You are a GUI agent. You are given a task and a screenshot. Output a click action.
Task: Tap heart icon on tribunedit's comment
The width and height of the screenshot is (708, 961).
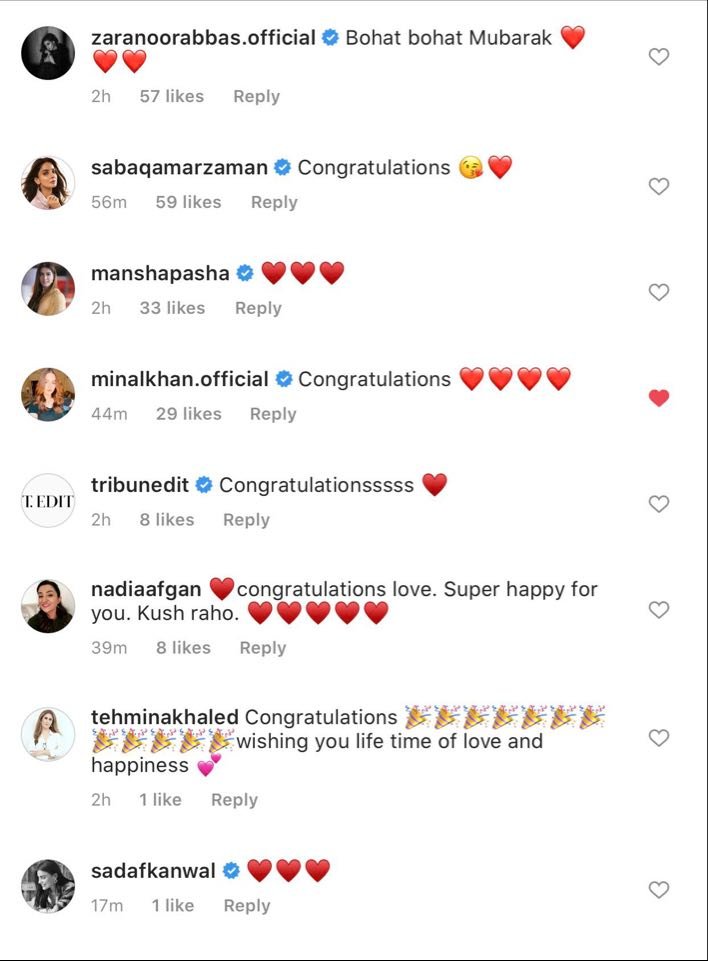pyautogui.click(x=658, y=504)
